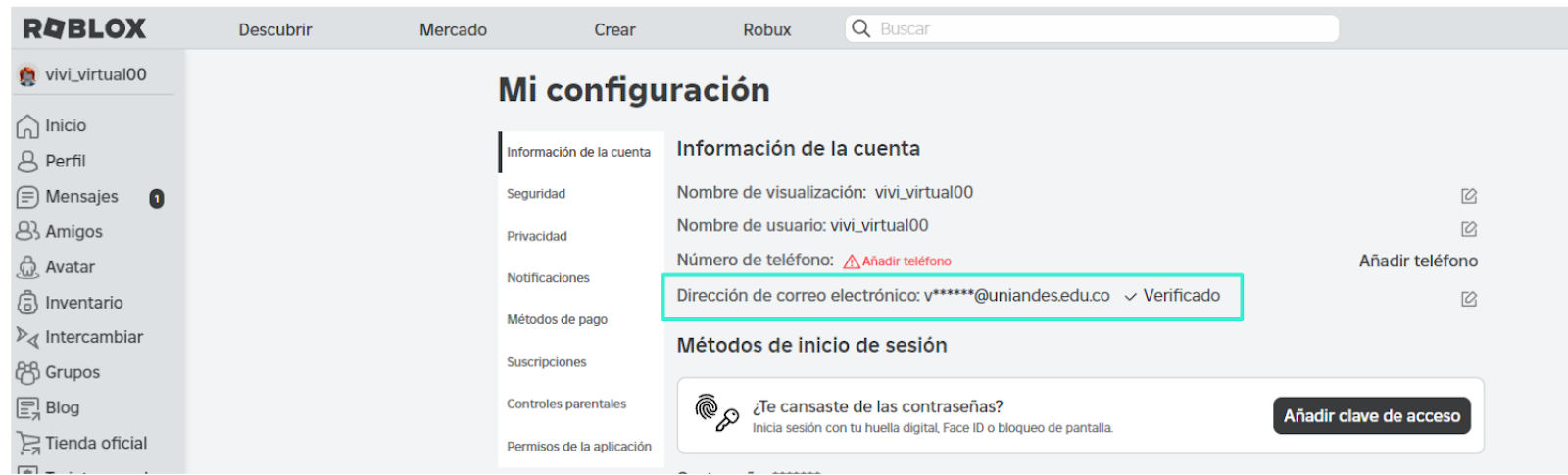Open Amigos from sidebar
Viewport: 1568px width, 475px height.
[x=73, y=231]
